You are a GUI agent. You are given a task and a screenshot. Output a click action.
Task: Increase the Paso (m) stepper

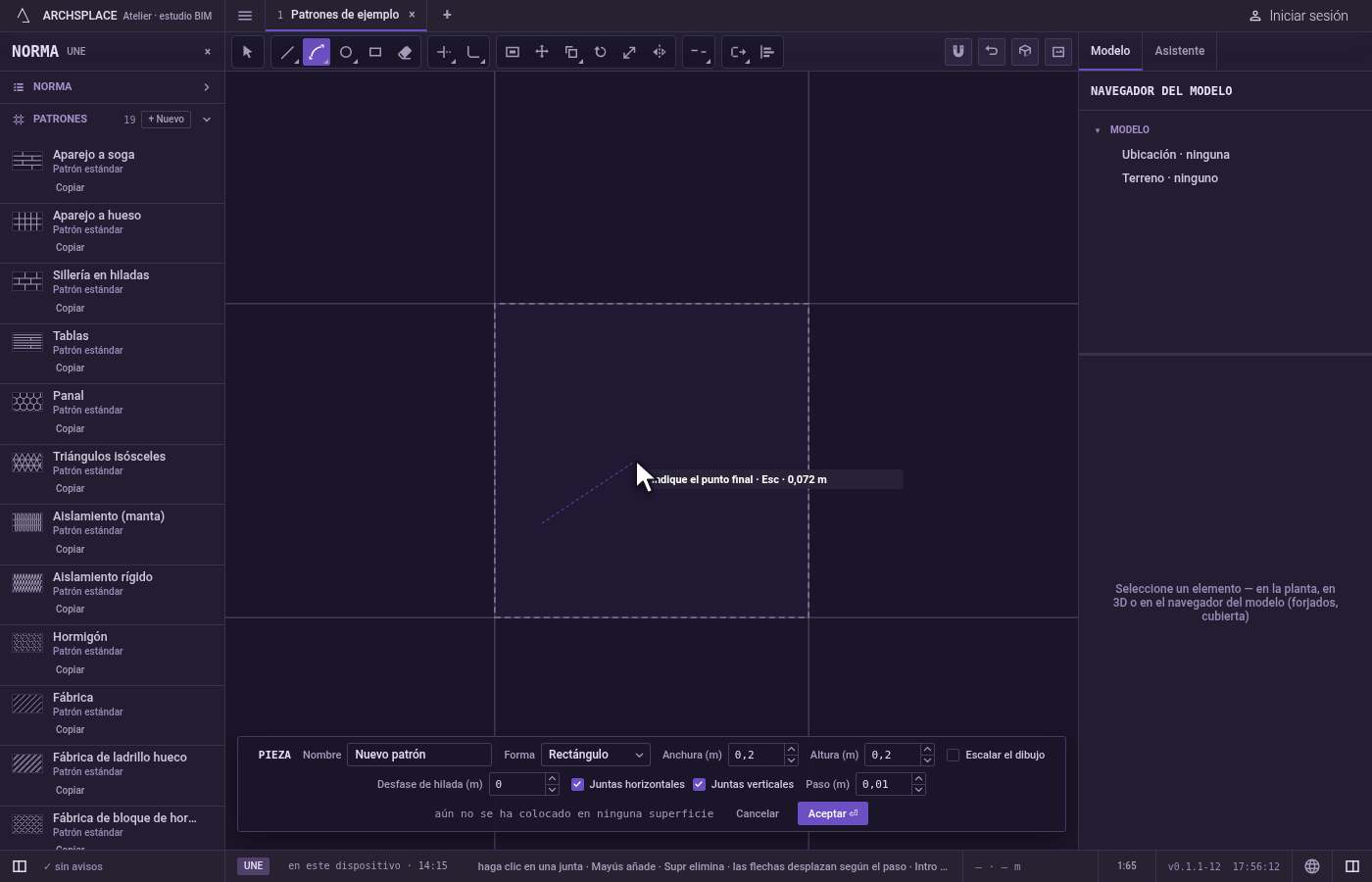[x=918, y=779]
